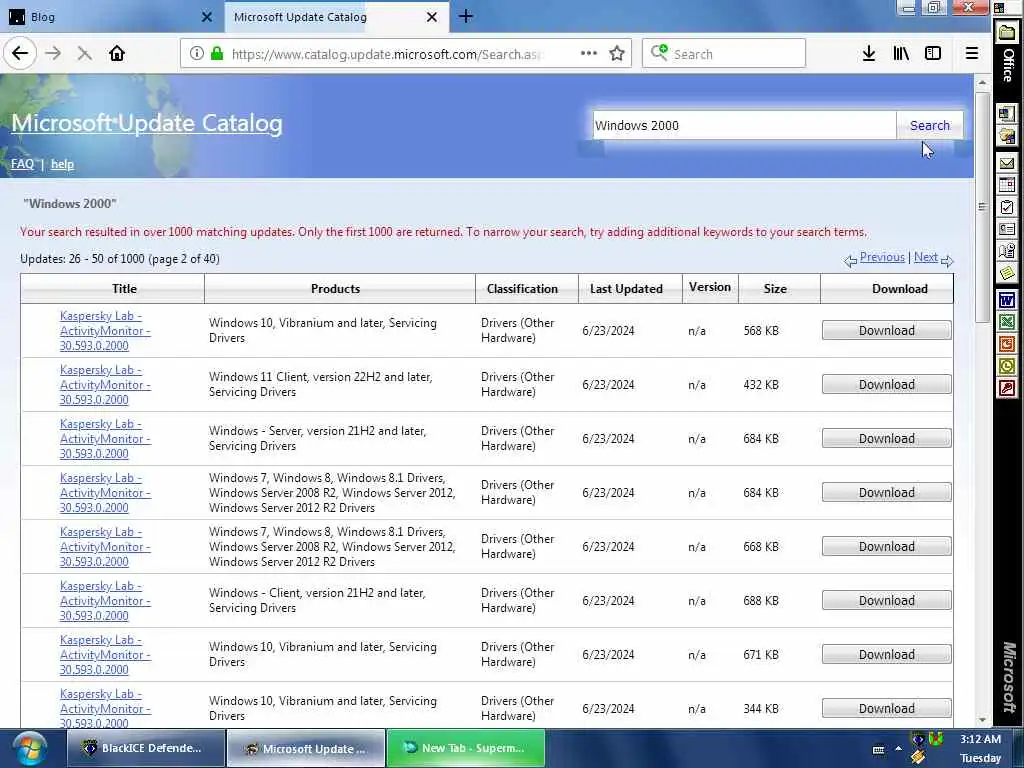Open the help link
The width and height of the screenshot is (1024, 768).
tap(63, 164)
